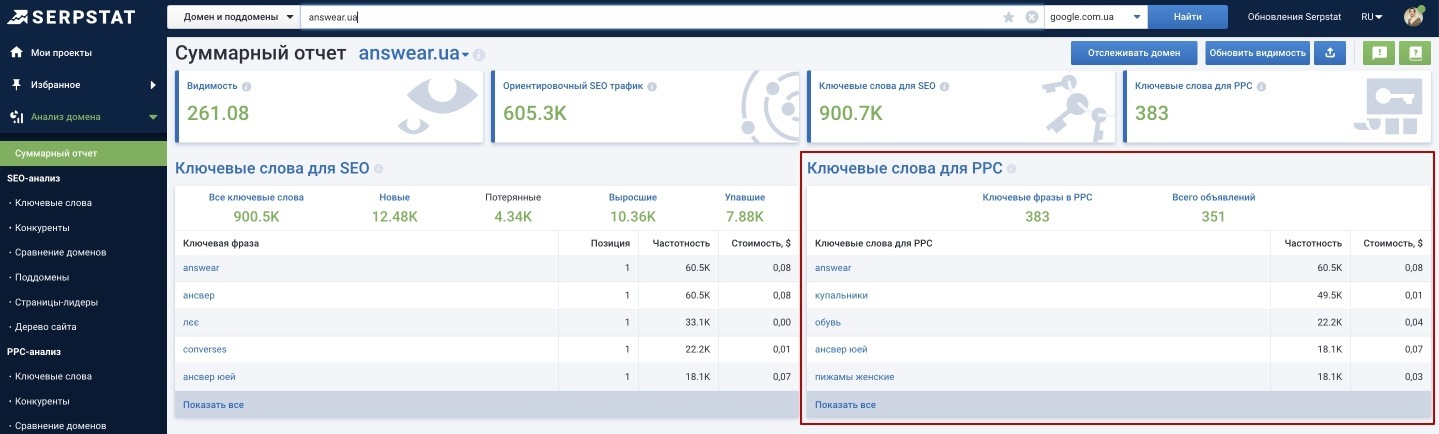
Task: Open Выросшие 10.36K keywords link
Action: click(632, 207)
